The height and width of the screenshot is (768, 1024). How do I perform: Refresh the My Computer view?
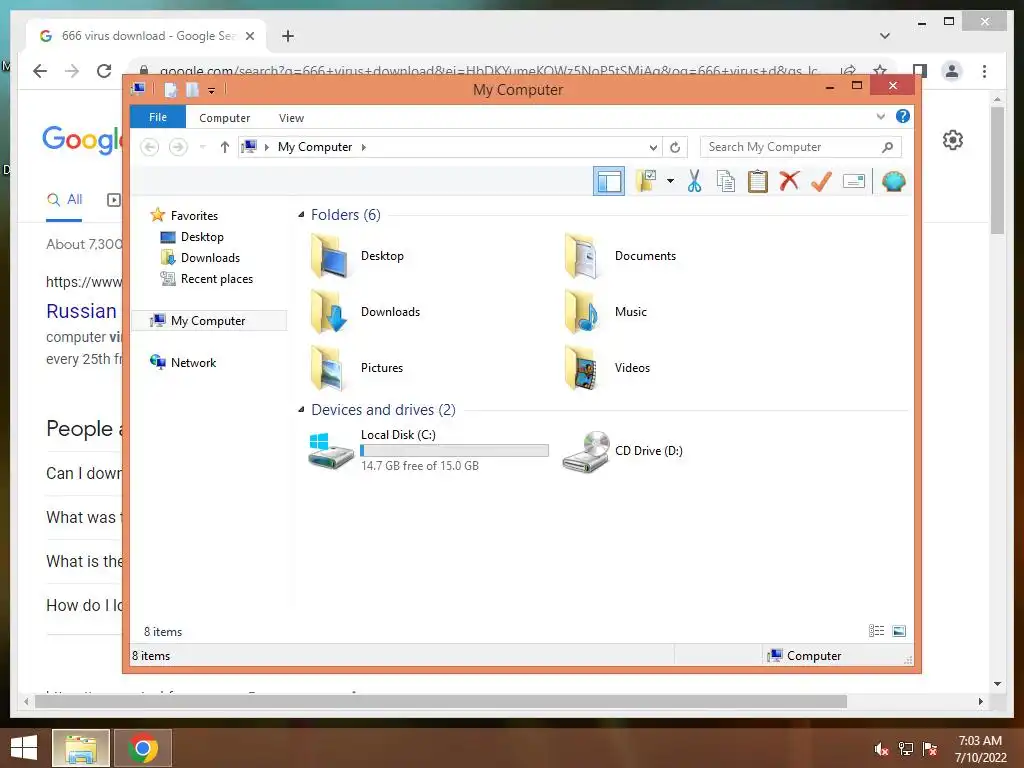tap(675, 147)
